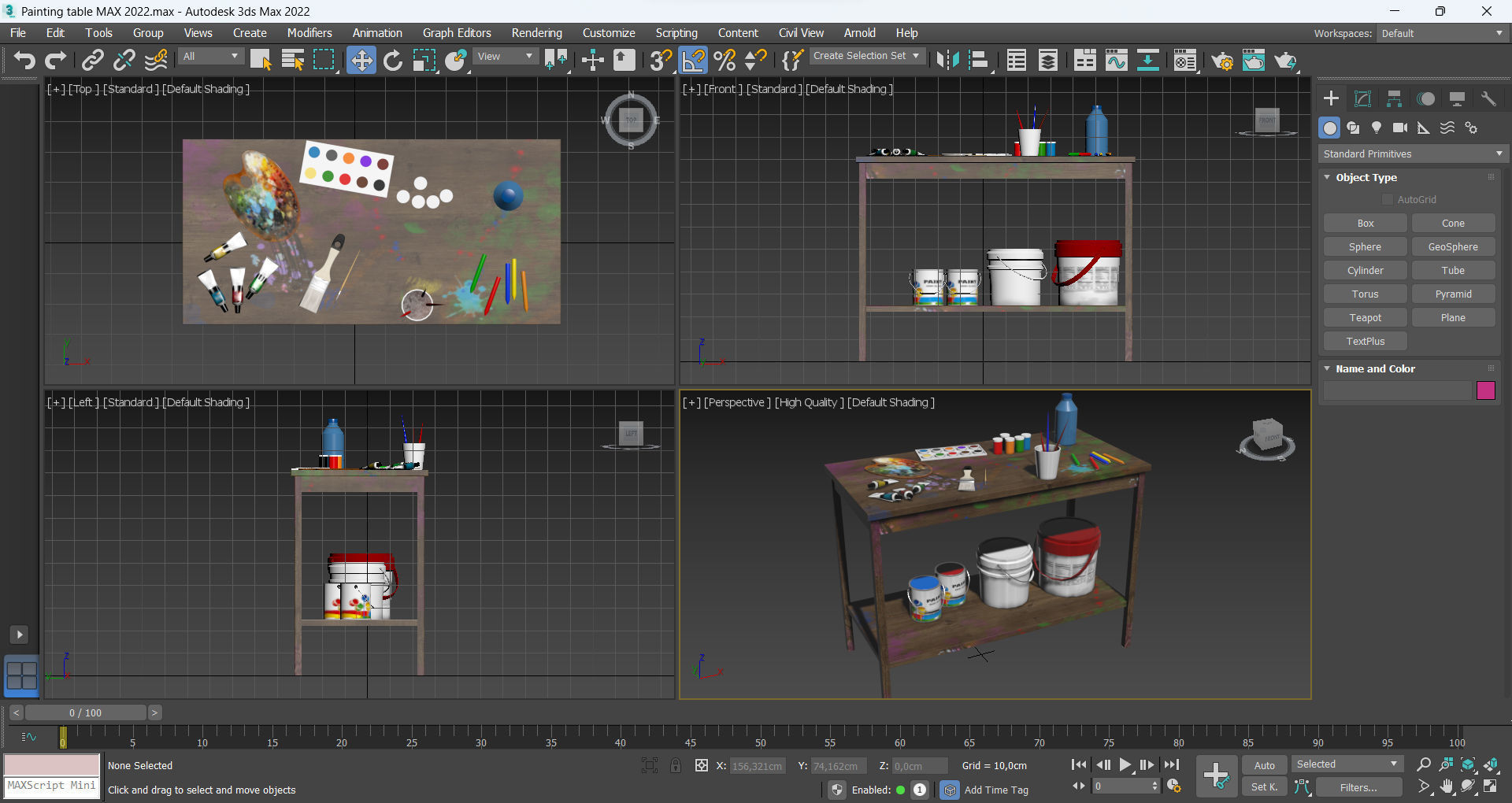Image resolution: width=1512 pixels, height=803 pixels.
Task: Select the Bind to Space Warp tool
Action: point(156,60)
